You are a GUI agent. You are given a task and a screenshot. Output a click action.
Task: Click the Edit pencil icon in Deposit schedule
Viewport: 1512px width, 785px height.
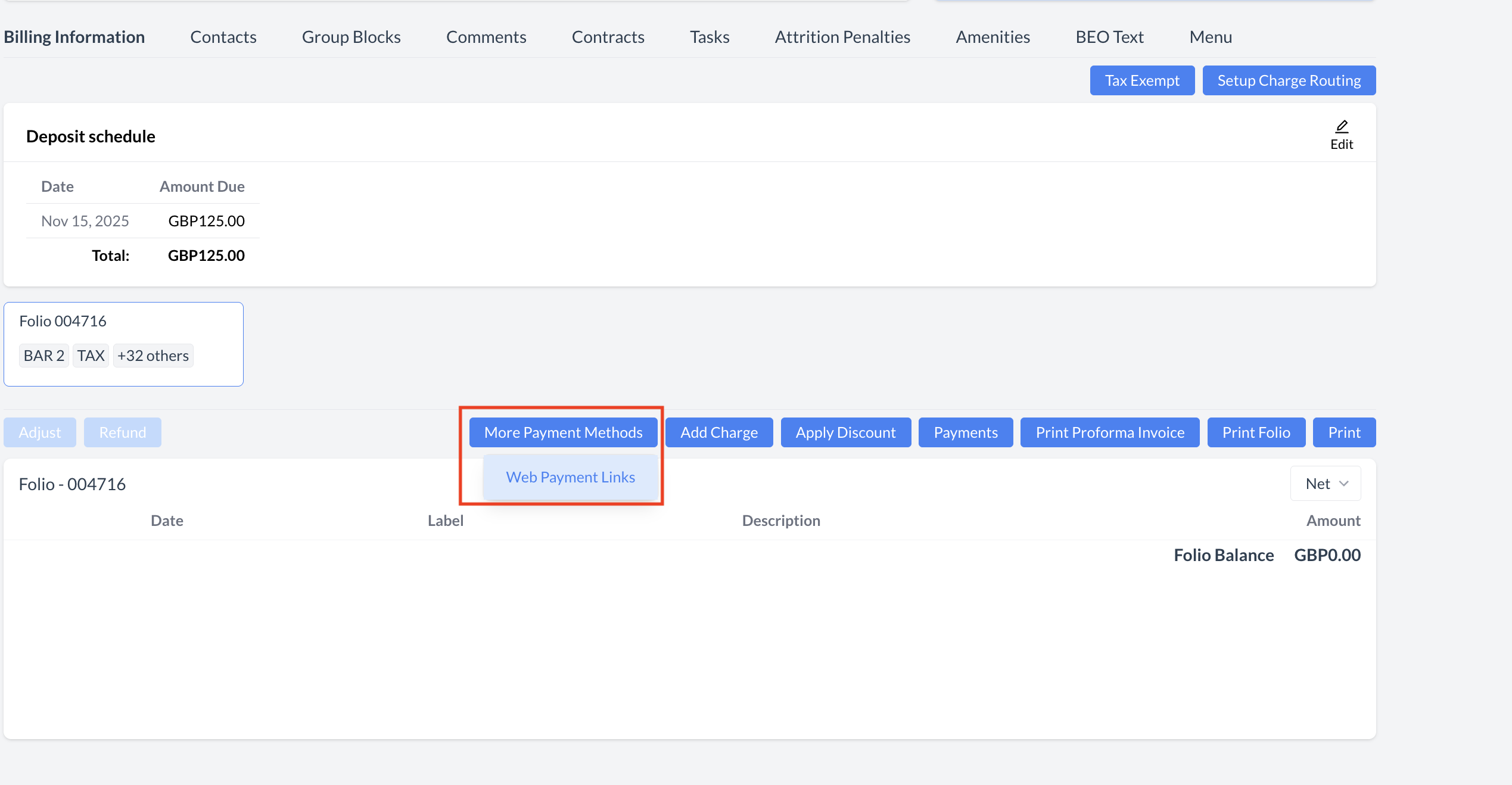[1342, 135]
